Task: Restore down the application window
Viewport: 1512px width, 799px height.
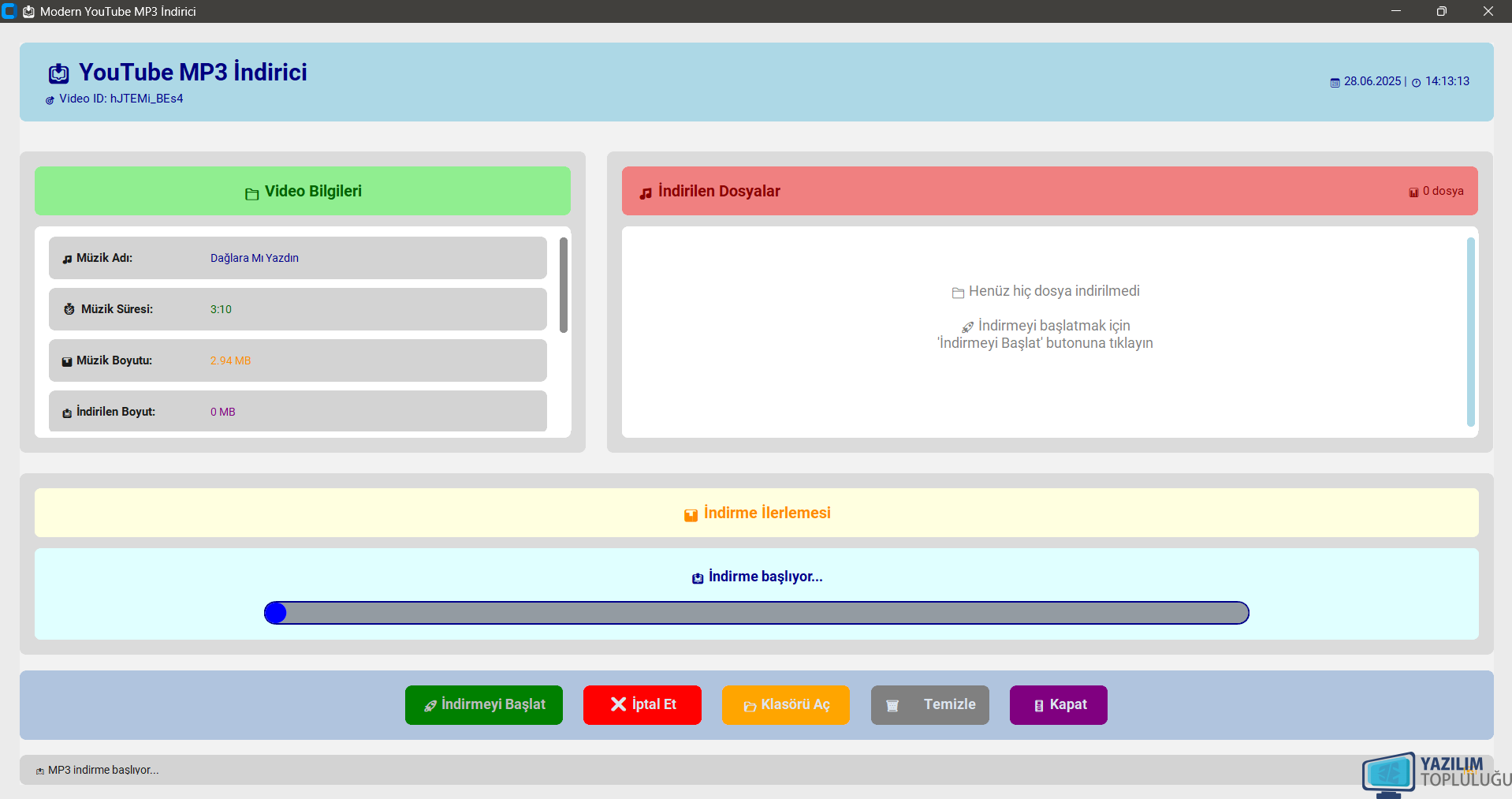Action: 1442,11
